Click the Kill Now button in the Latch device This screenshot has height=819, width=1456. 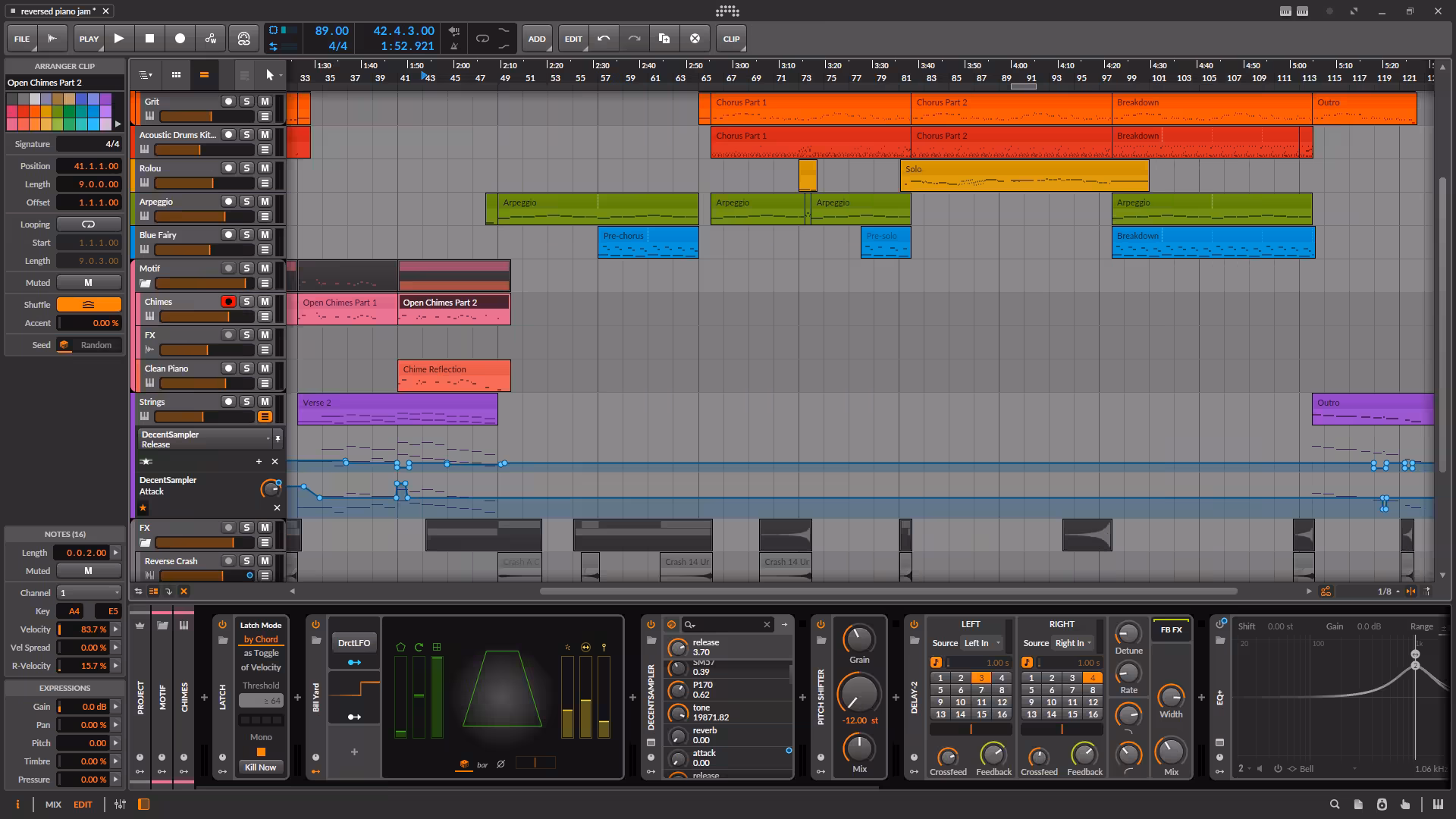point(260,767)
